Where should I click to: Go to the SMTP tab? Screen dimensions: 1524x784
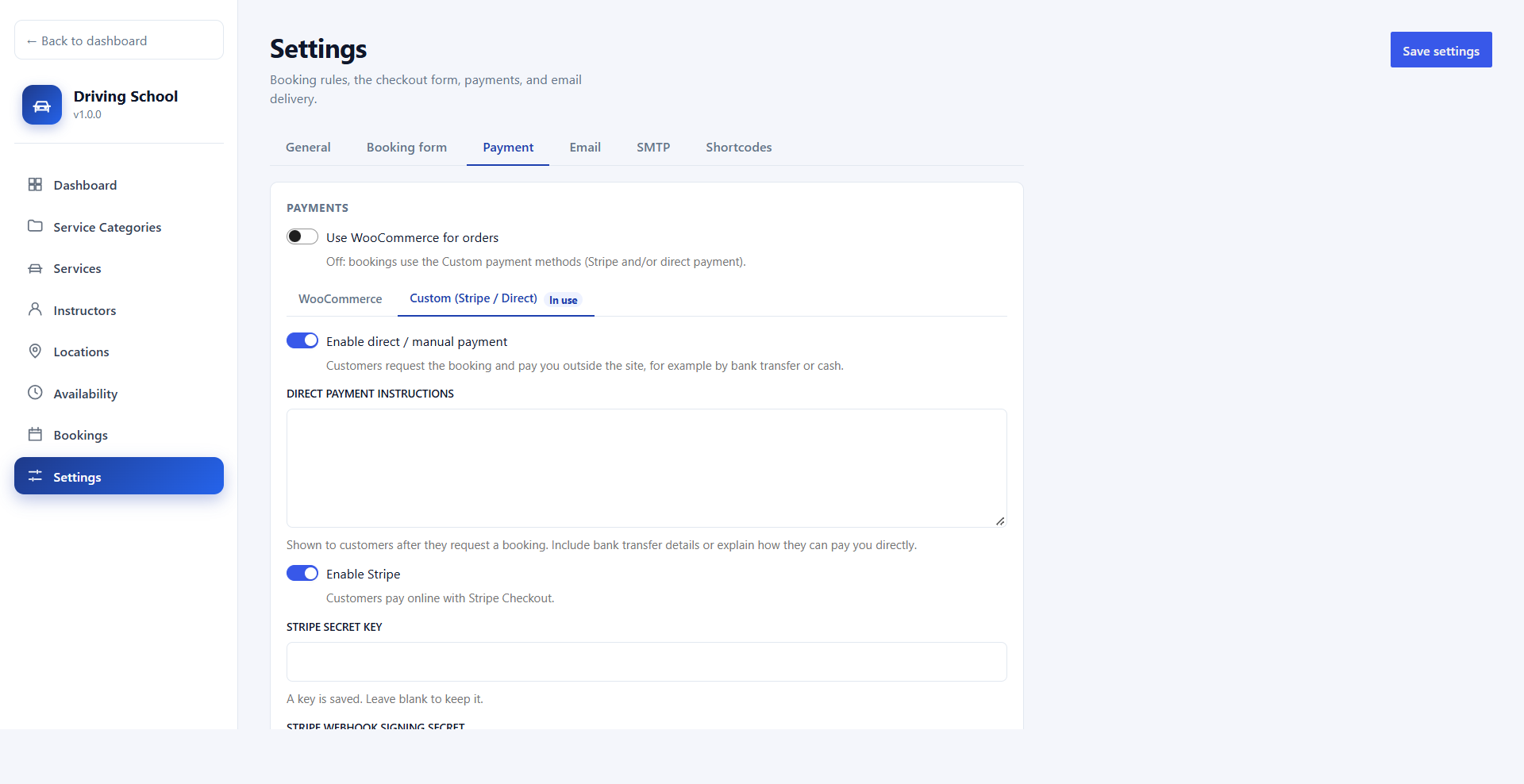click(653, 147)
